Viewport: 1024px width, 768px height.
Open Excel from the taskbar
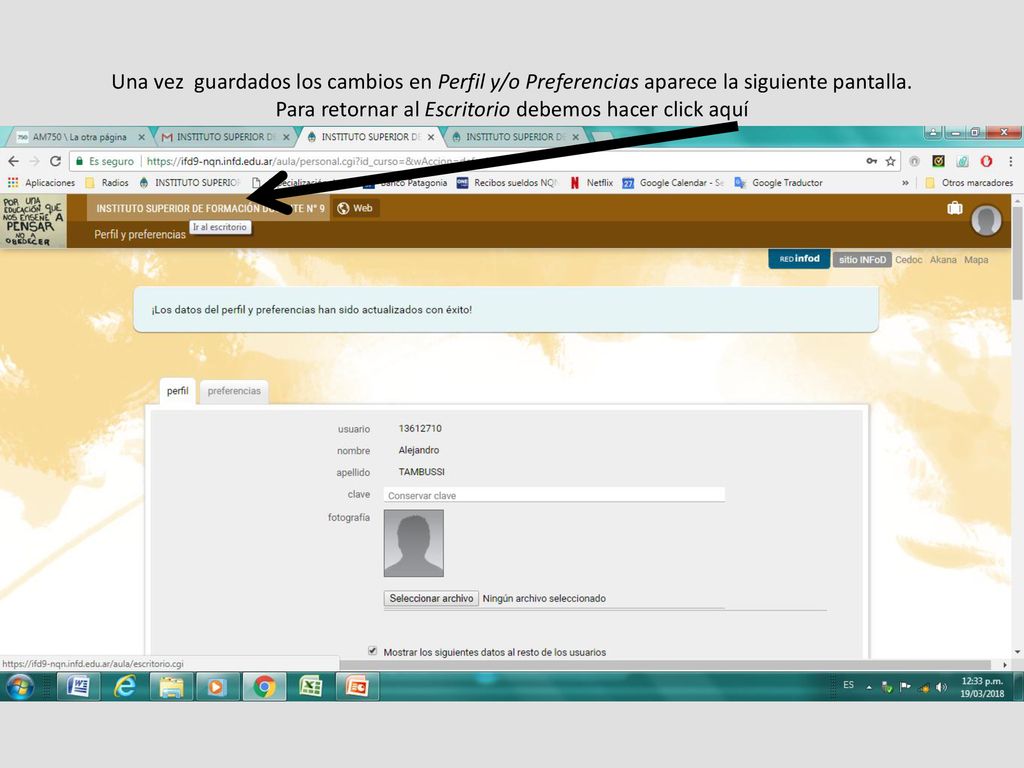click(311, 686)
